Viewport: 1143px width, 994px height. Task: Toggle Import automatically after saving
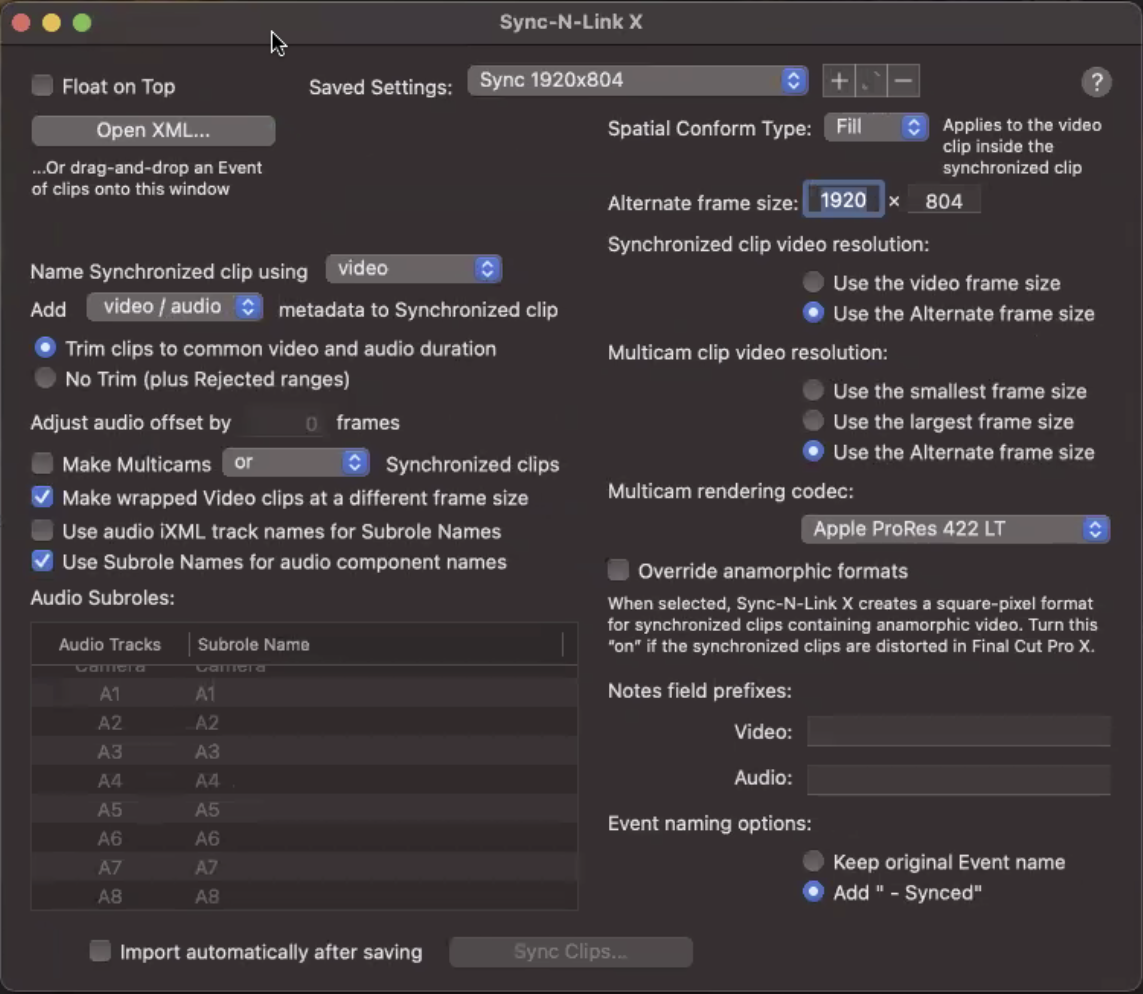coord(100,951)
